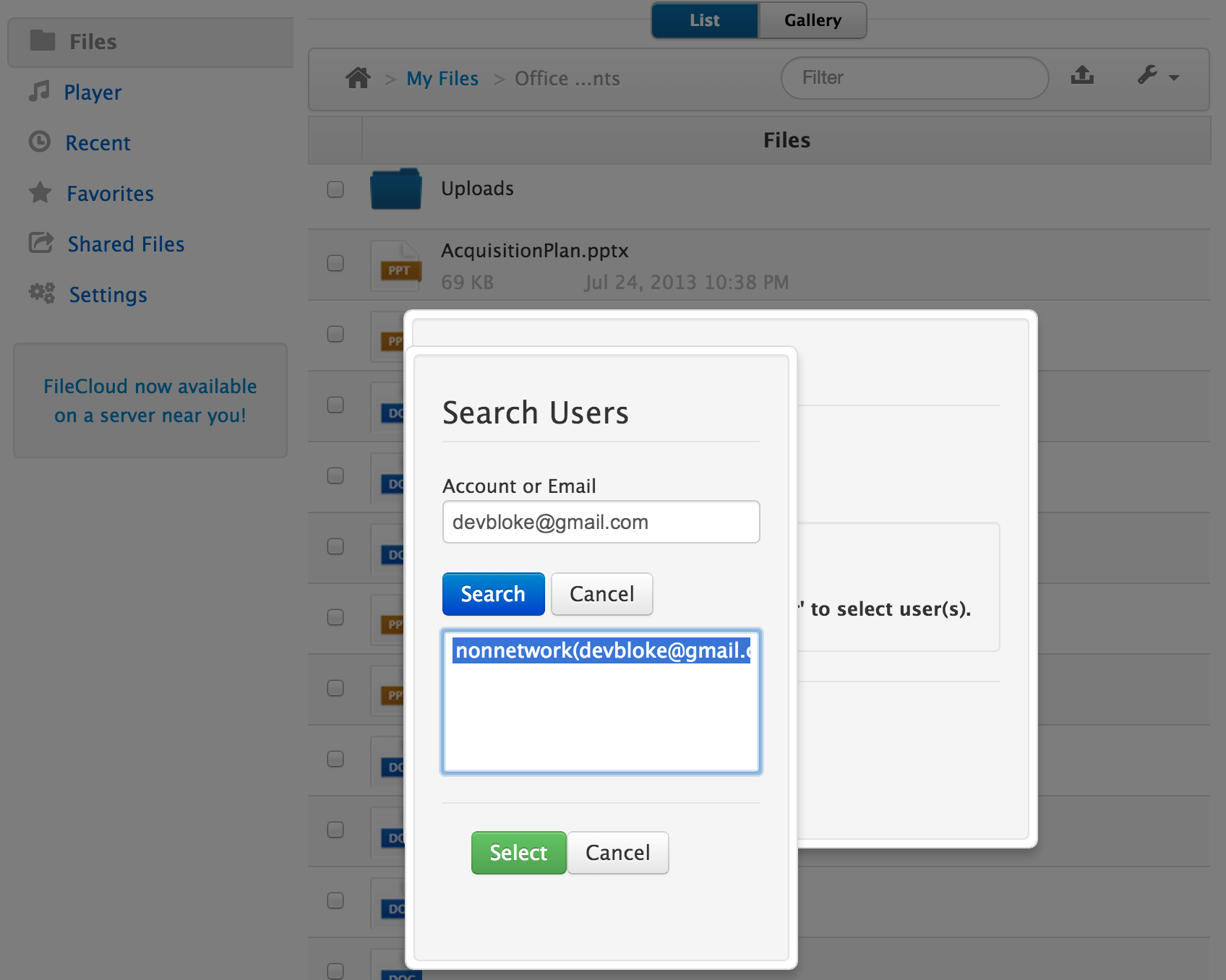The image size is (1226, 980).
Task: Click the Player music note icon
Action: (40, 91)
